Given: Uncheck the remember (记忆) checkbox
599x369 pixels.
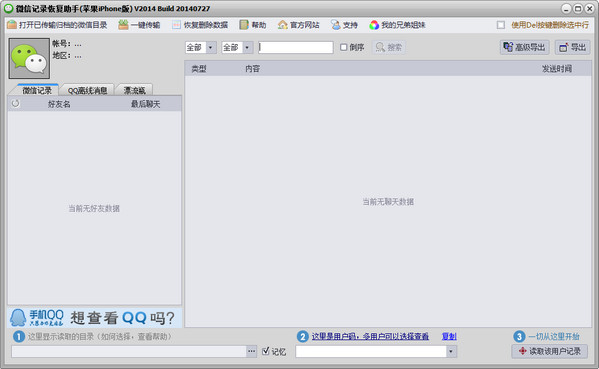Looking at the screenshot, I should pos(266,351).
